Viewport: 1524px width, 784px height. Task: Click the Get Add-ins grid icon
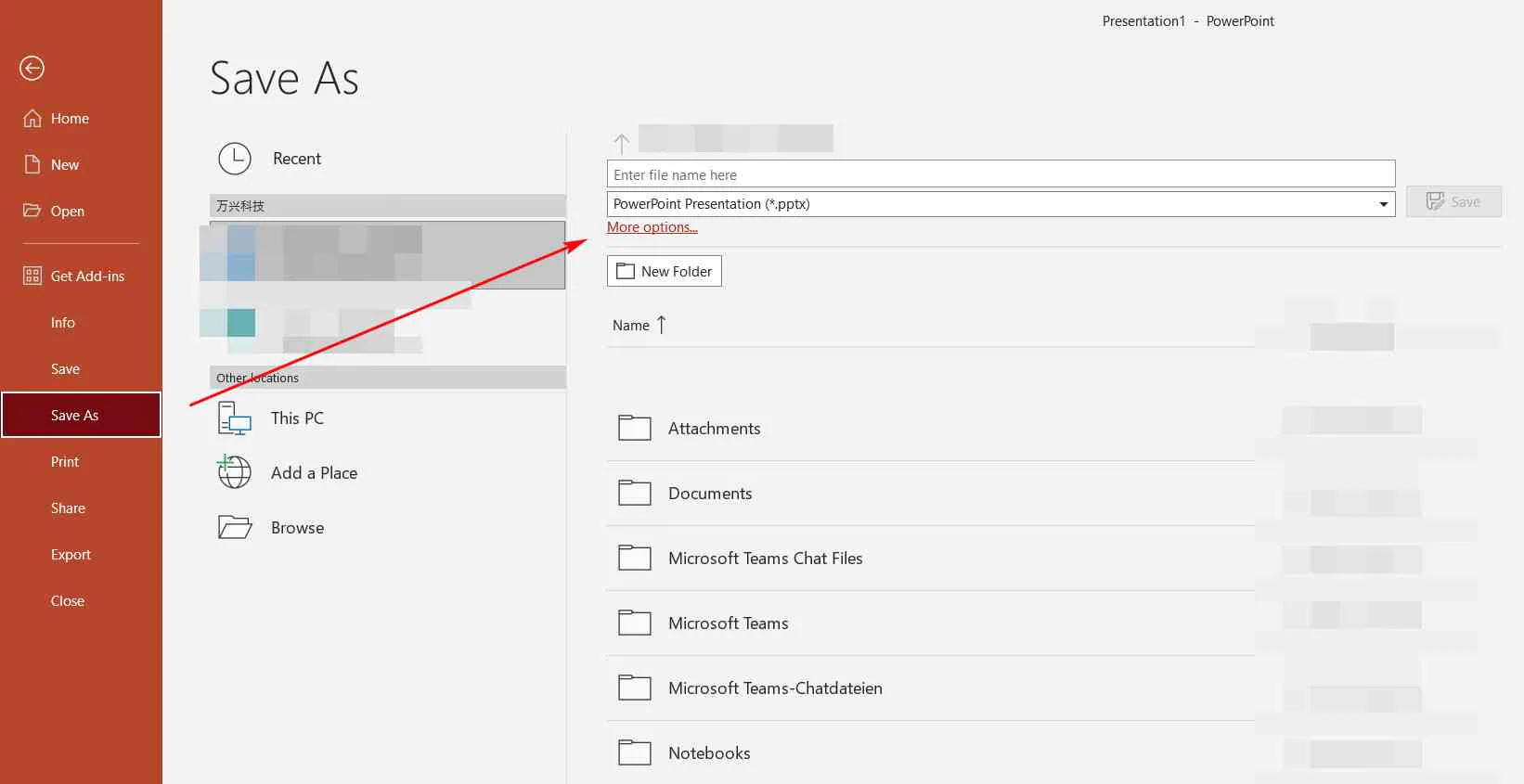[32, 276]
